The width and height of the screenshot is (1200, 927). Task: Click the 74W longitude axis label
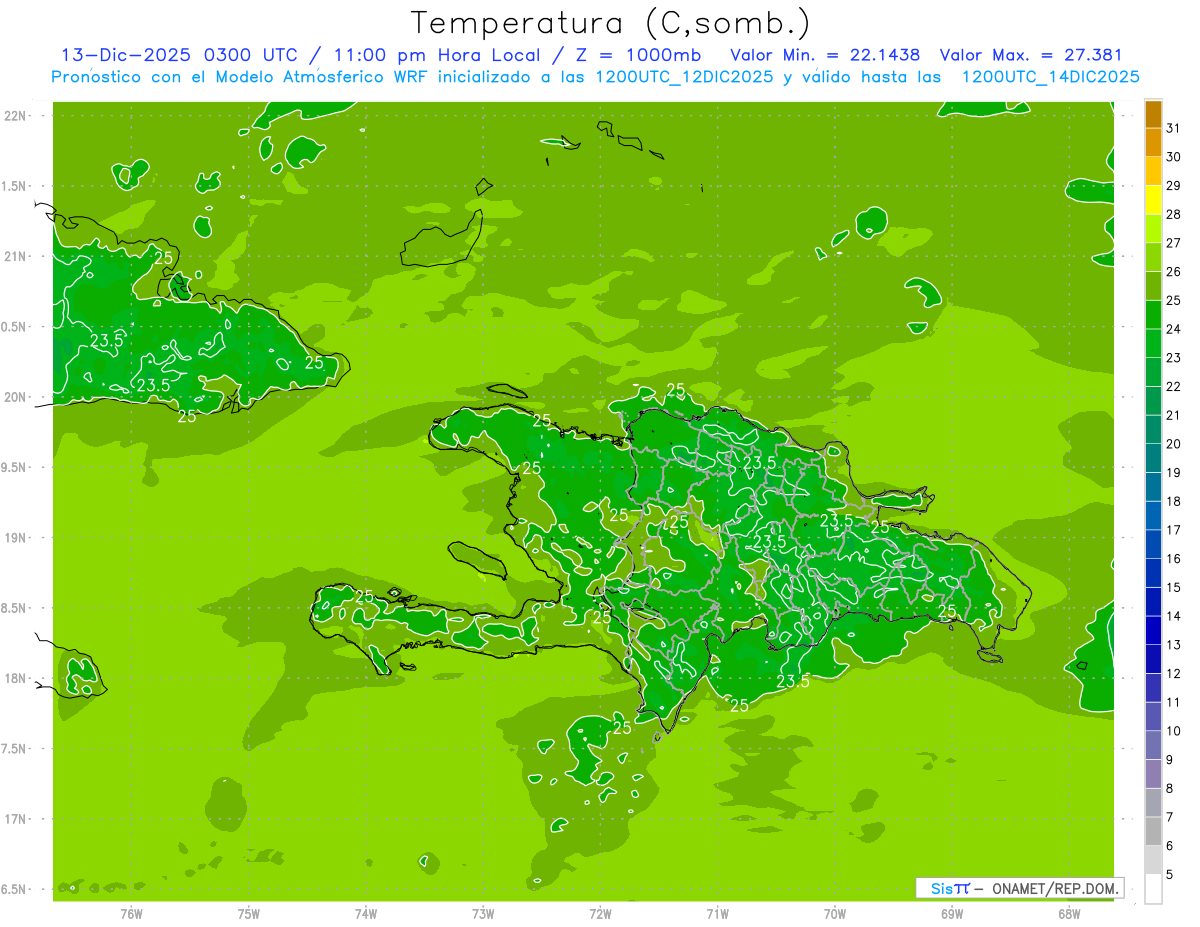click(x=365, y=913)
